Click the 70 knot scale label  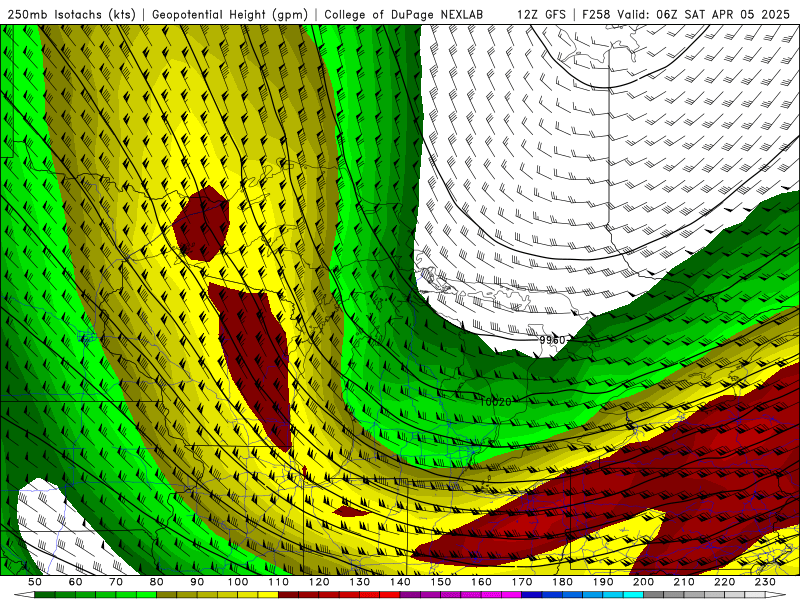coord(116,582)
